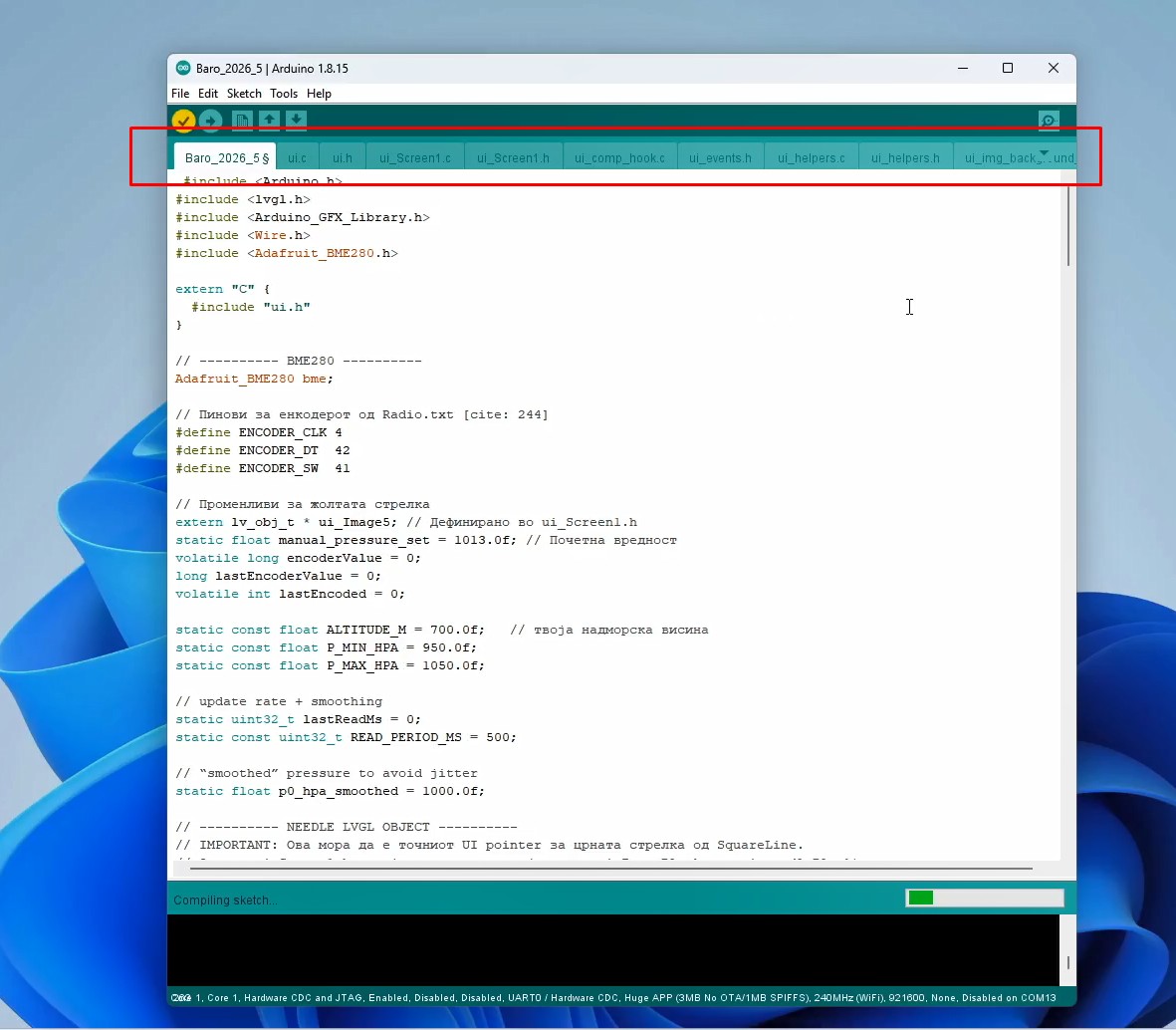Click the Open sketch up-arrow icon

tap(269, 121)
